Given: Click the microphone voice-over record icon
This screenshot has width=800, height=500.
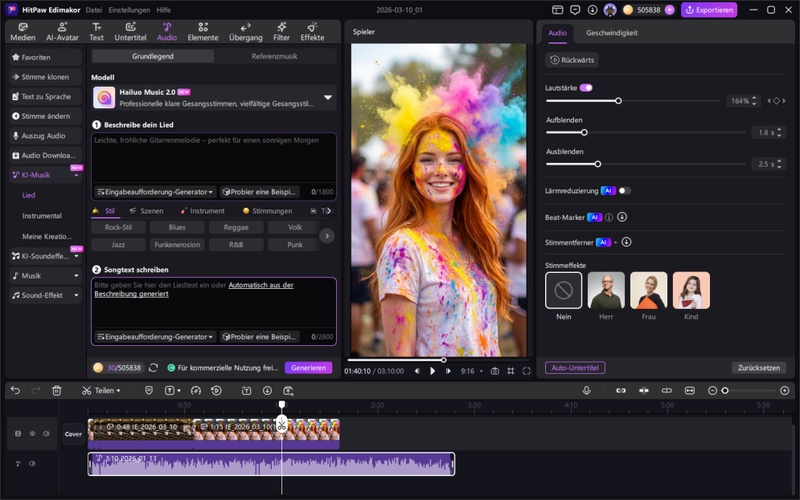Looking at the screenshot, I should 586,390.
